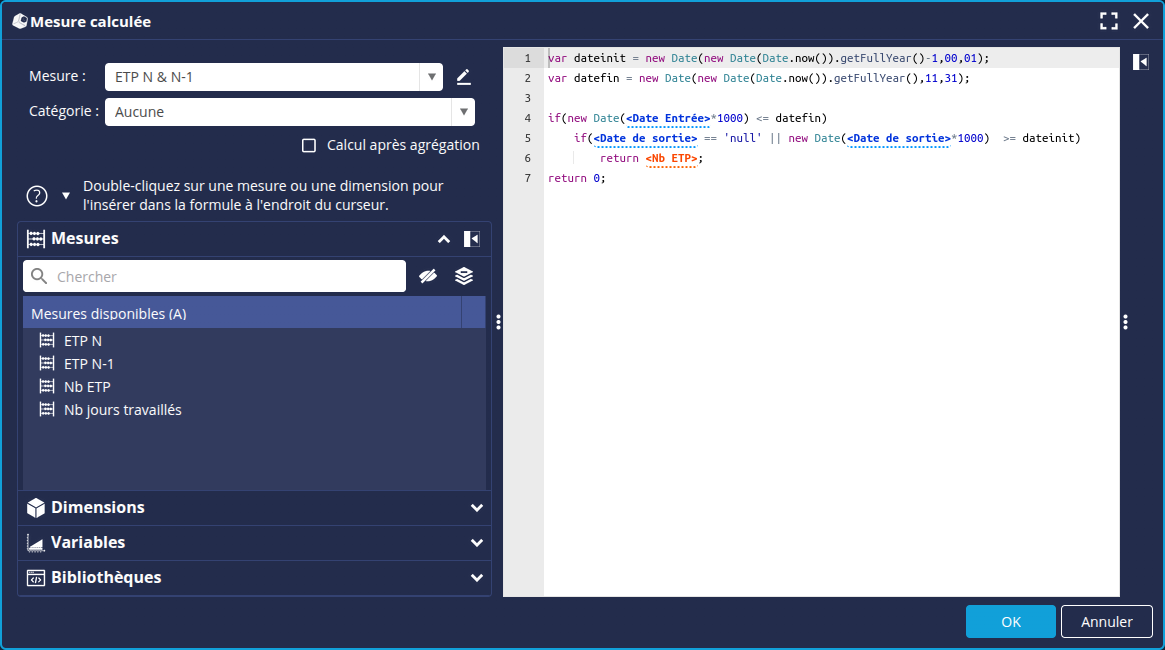Expand the Dimensions section
Viewport: 1165px width, 650px height.
476,508
